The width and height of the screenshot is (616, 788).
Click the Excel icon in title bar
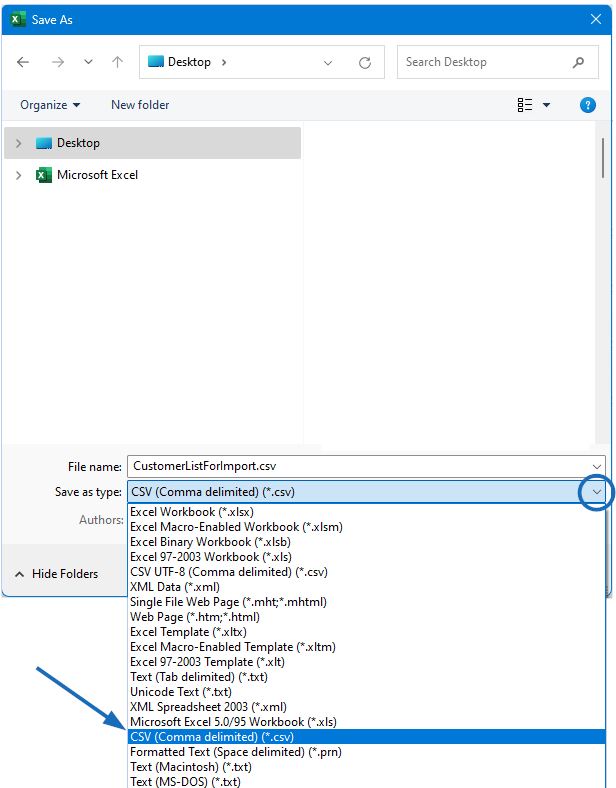(x=18, y=19)
